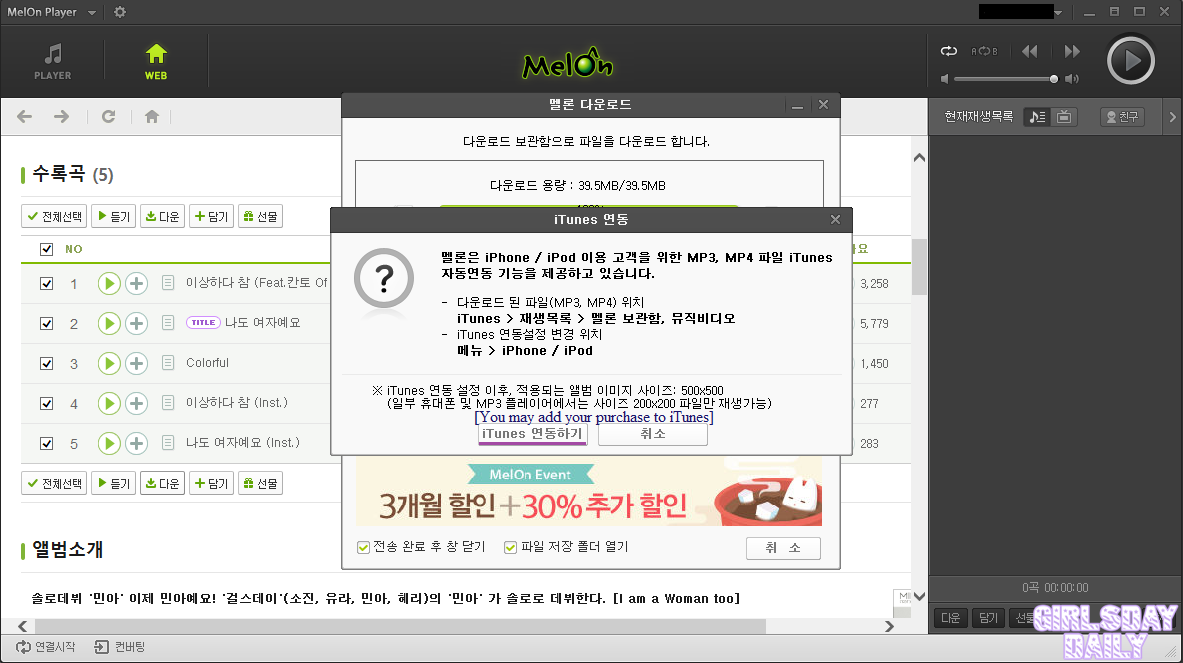The image size is (1183, 663).
Task: Click bottom 듣기 listen button
Action: click(x=113, y=483)
